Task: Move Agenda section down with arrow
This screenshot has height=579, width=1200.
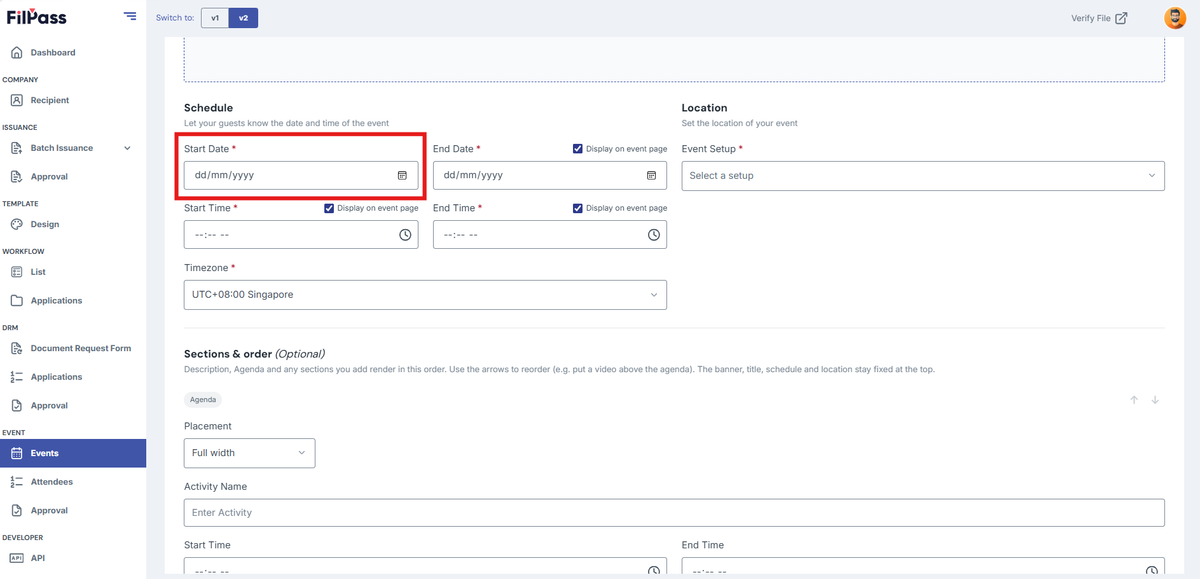Action: pos(1155,400)
